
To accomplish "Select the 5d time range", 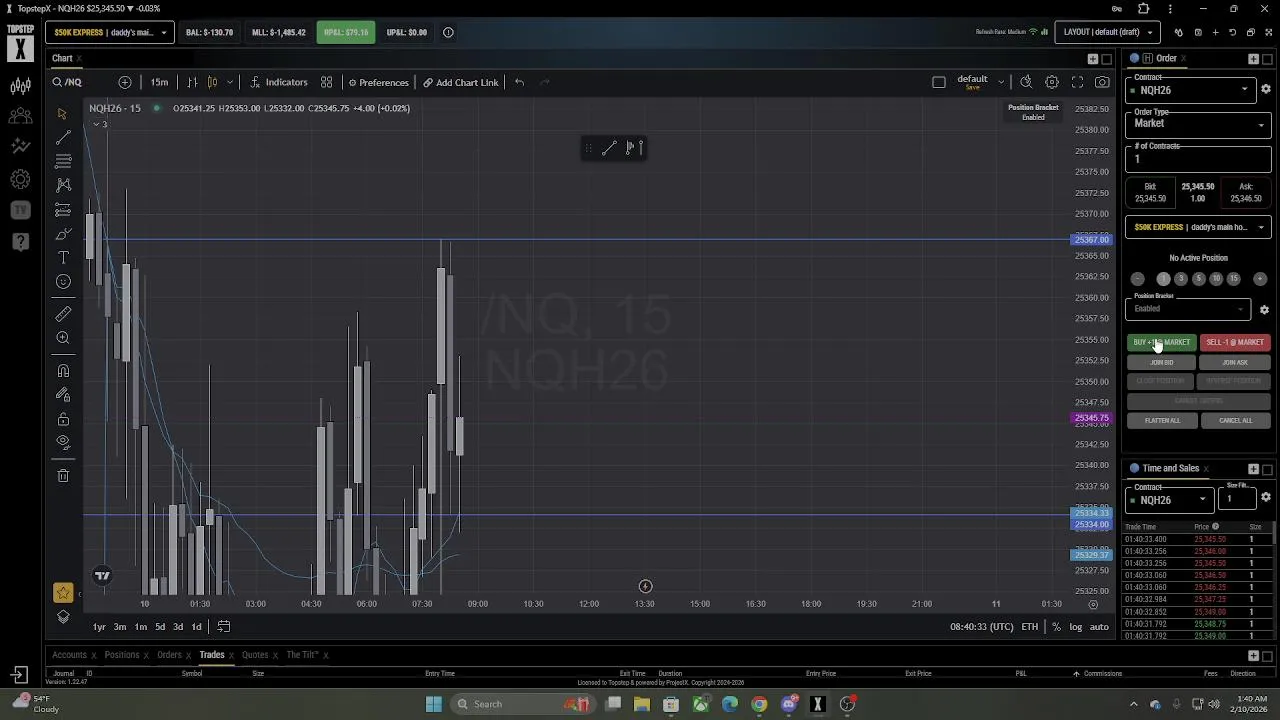I will pos(160,627).
